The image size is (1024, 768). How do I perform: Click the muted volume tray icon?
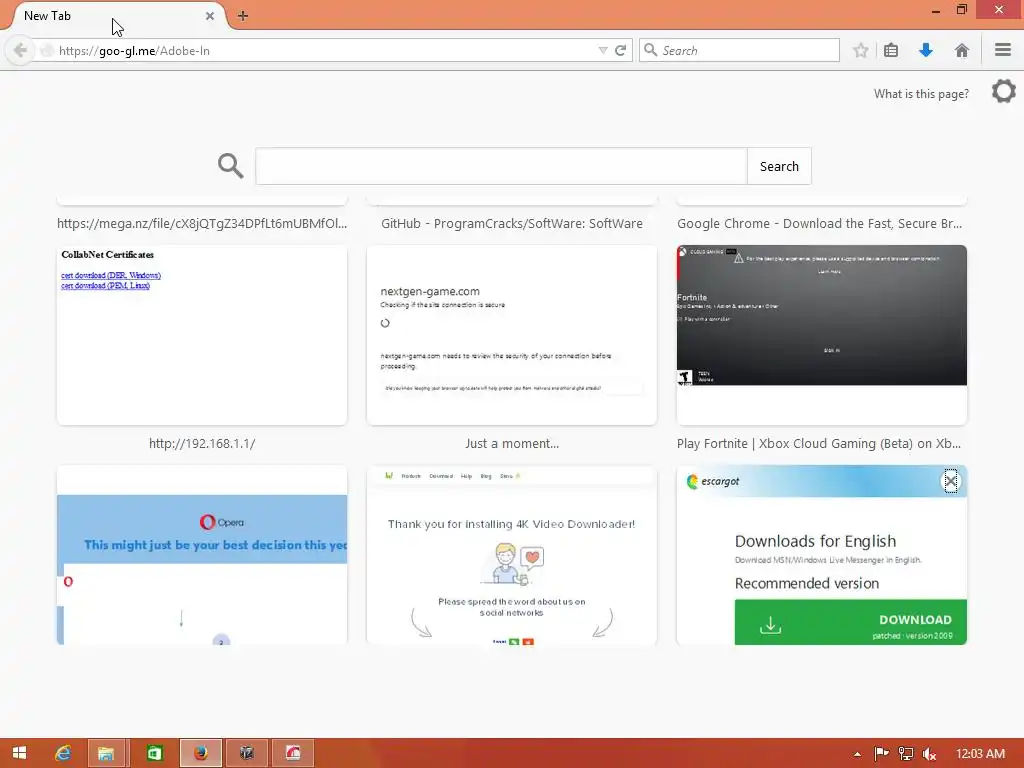(930, 754)
